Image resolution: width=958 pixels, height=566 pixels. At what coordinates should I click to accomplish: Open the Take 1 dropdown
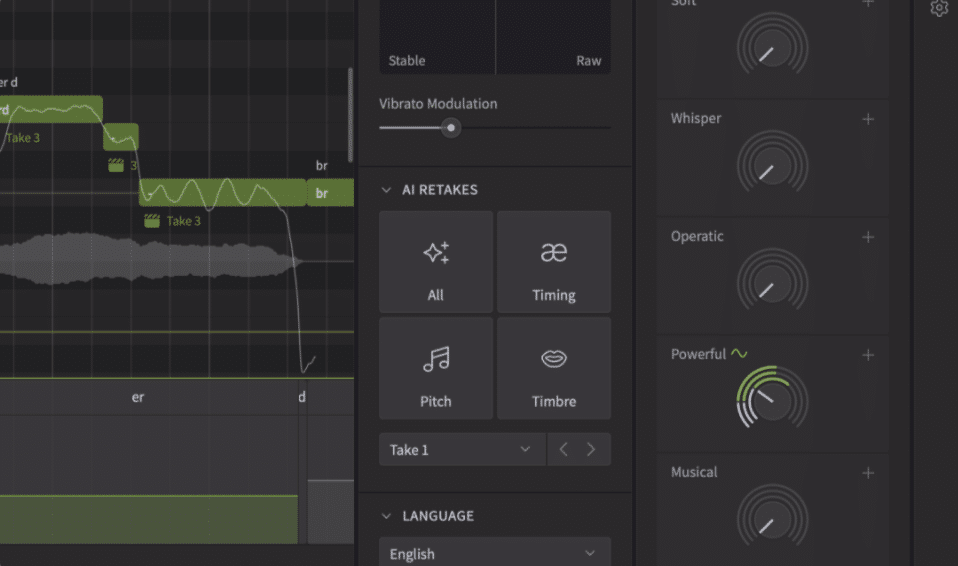pos(462,450)
